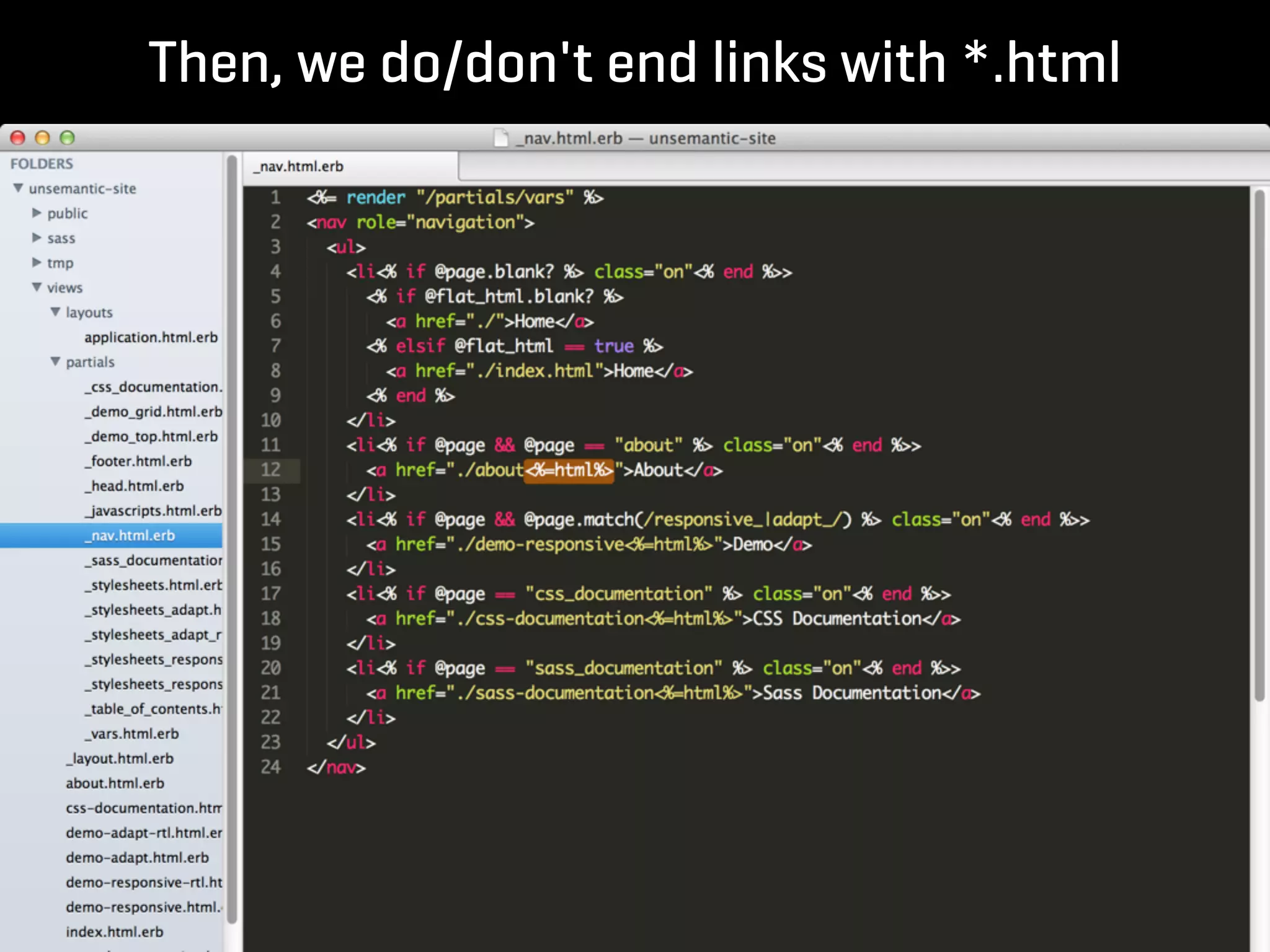Select _vars.html.erb in the sidebar
This screenshot has width=1270, height=952.
click(133, 734)
